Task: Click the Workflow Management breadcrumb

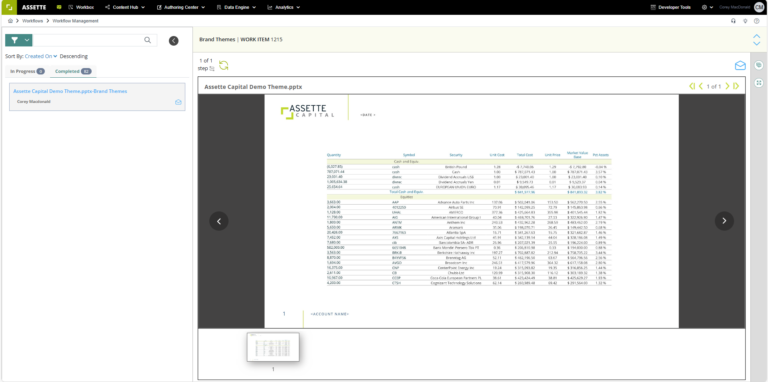Action: click(75, 21)
